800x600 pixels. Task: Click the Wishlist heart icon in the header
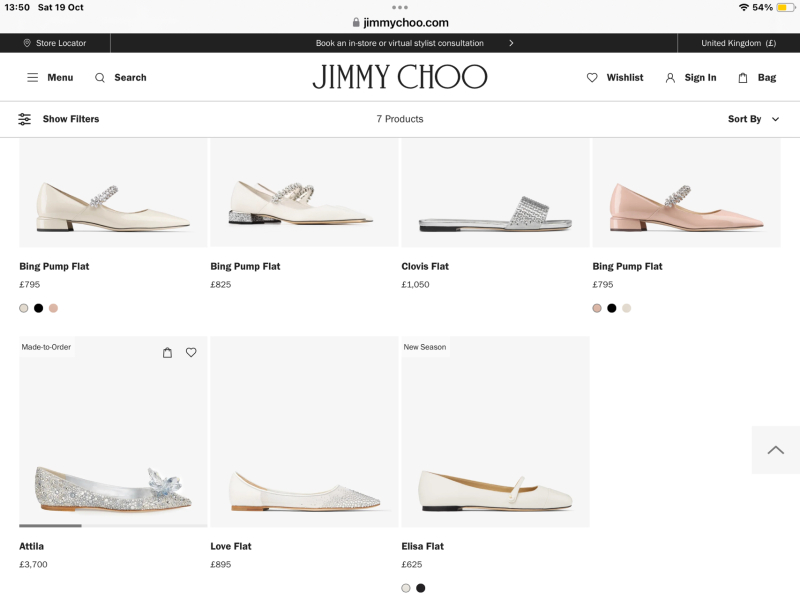click(x=591, y=77)
